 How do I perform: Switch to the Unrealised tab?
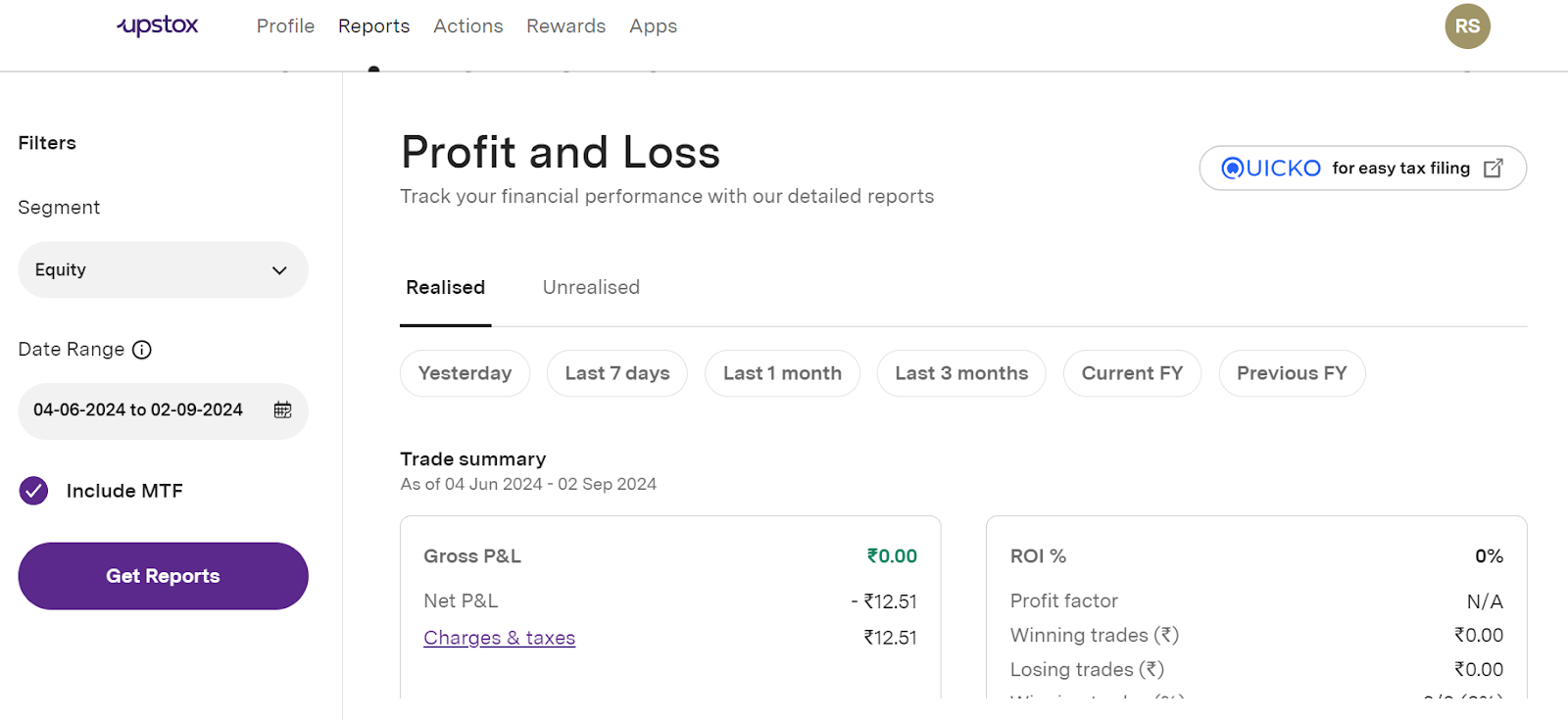click(x=591, y=287)
